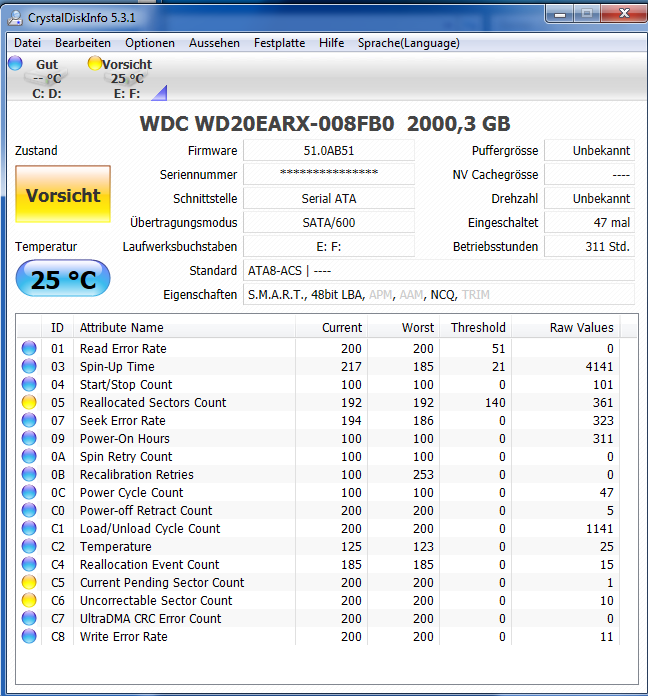Click the Eingeschaltet value 47 mal
Viewport: 648px width, 696px height.
click(x=589, y=222)
